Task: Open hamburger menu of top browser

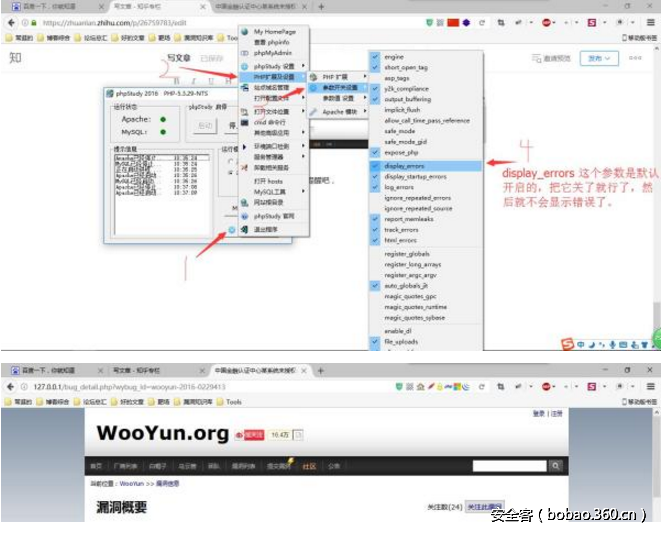Action: [x=650, y=23]
